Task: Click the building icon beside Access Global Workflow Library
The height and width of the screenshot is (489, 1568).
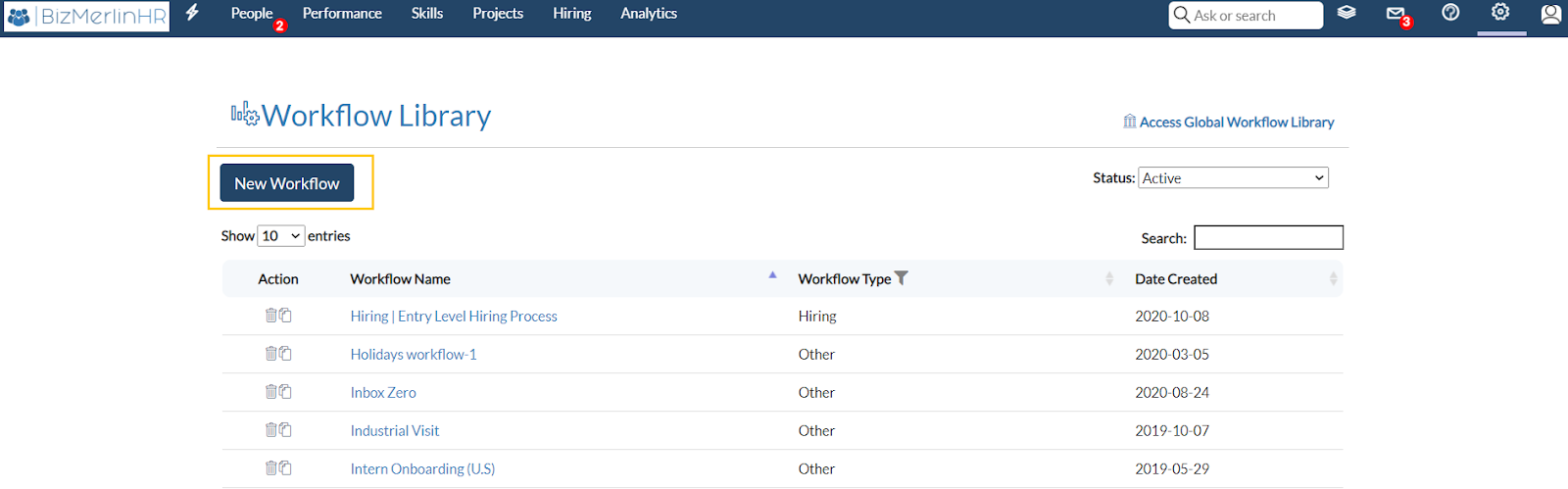Action: coord(1130,122)
